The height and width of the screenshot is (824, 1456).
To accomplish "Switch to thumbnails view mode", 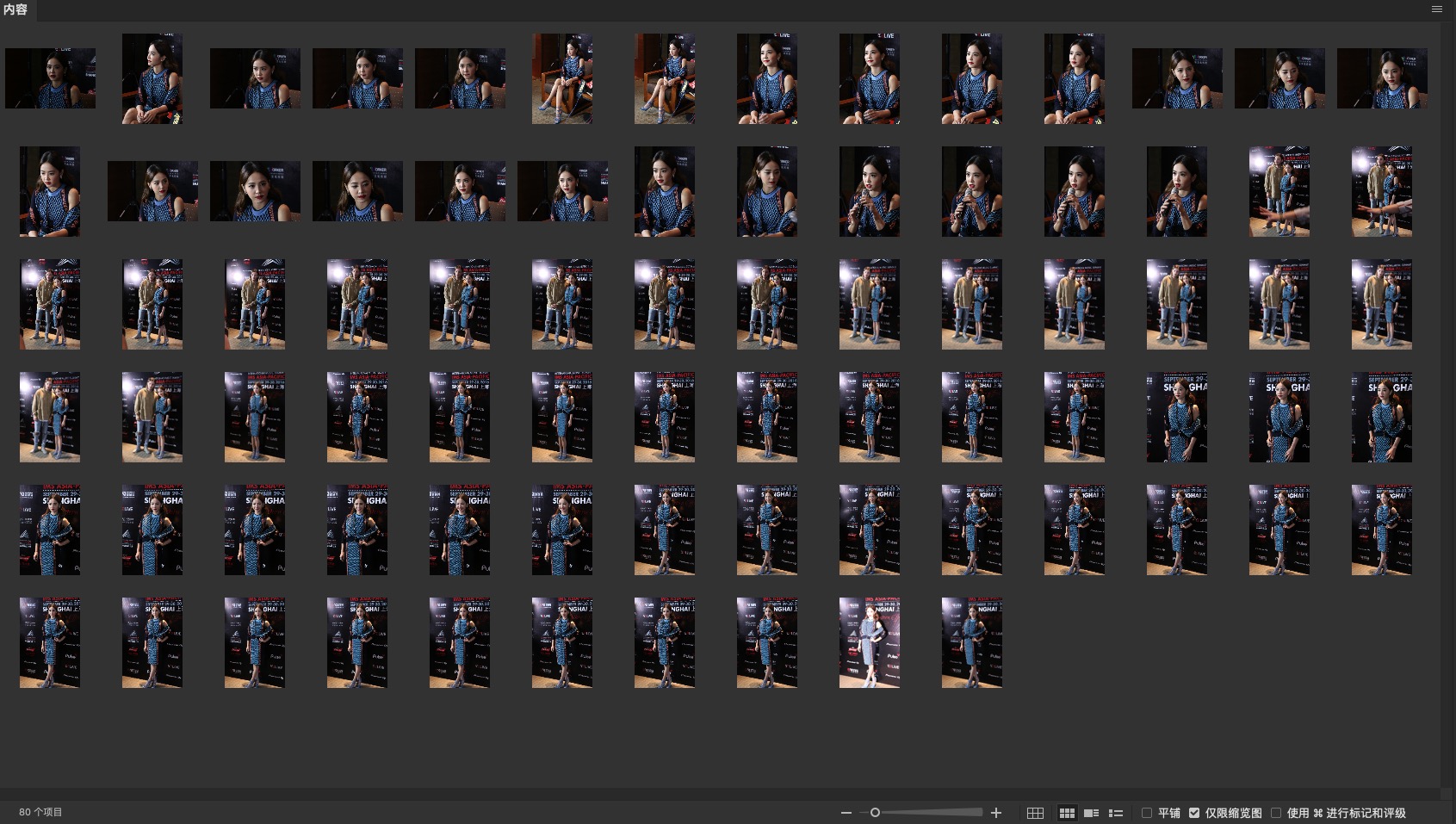I will (1067, 813).
